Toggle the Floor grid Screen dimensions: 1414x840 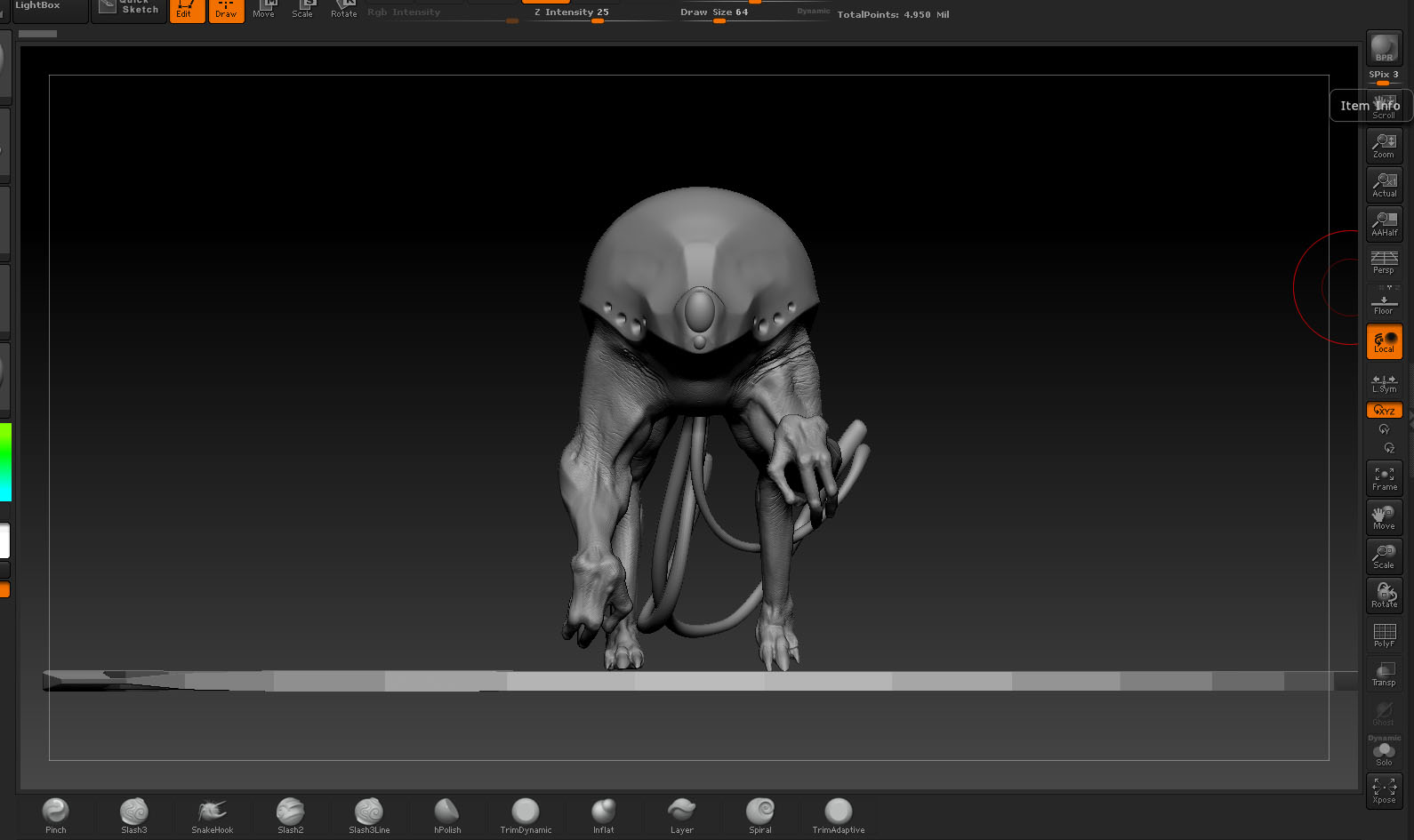1384,302
